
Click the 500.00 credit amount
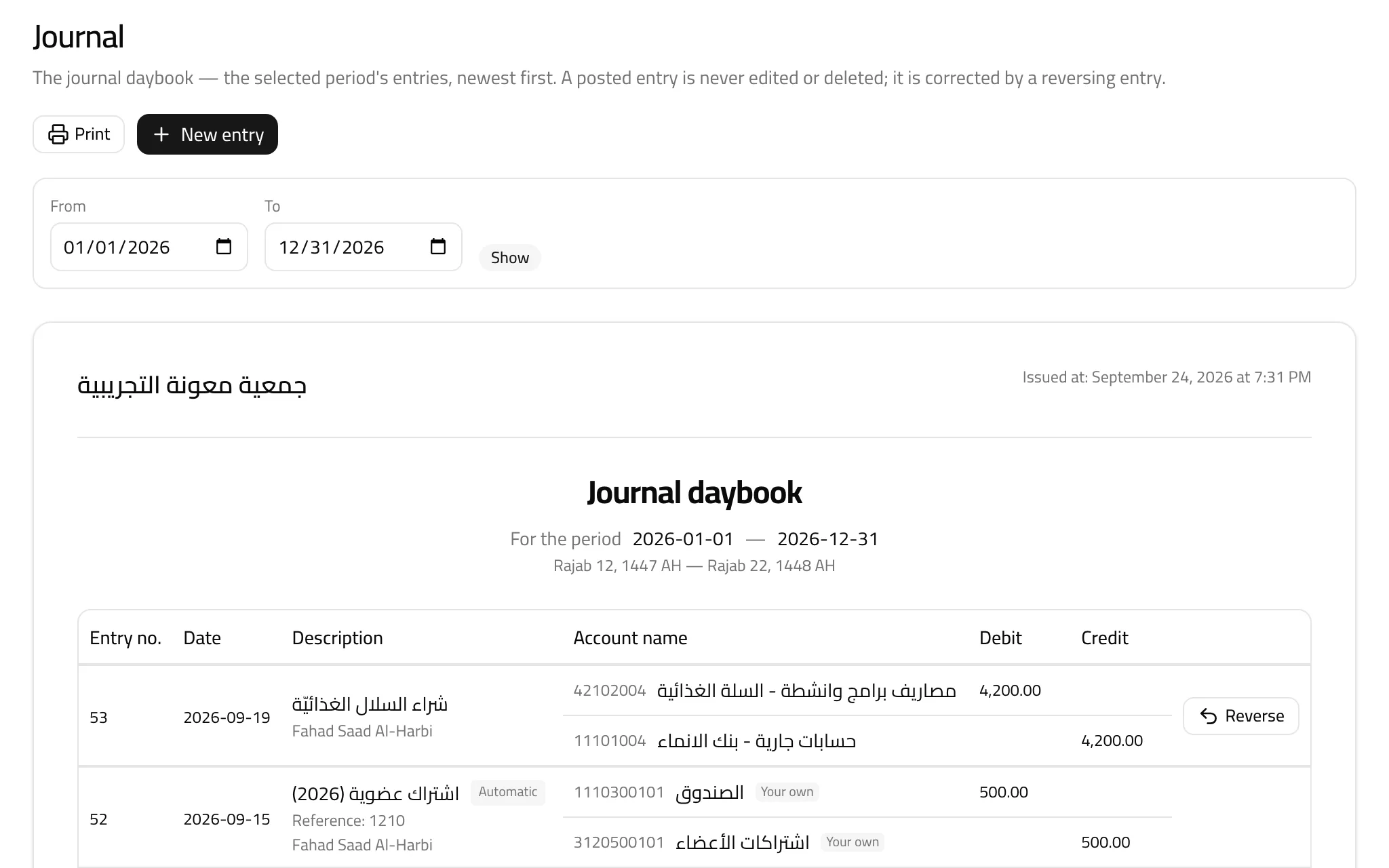1106,842
